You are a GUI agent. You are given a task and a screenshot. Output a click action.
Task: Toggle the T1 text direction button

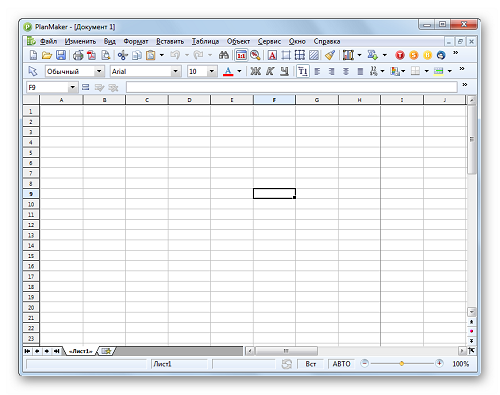click(303, 71)
